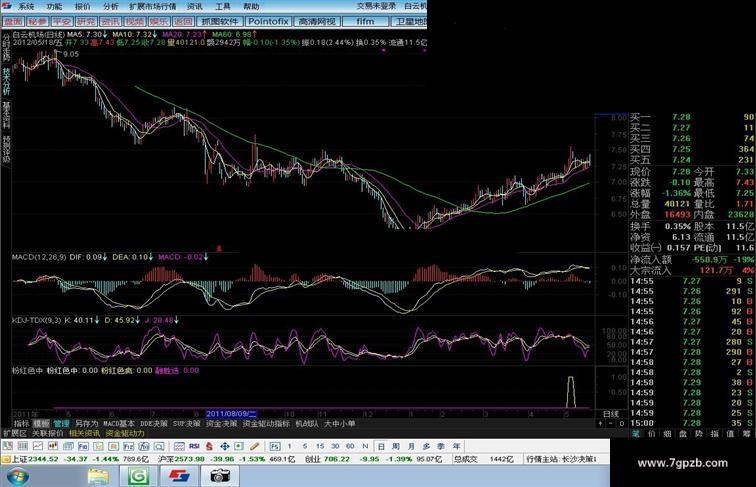Click the FS toolbar icon
756x487 pixels.
click(x=275, y=446)
